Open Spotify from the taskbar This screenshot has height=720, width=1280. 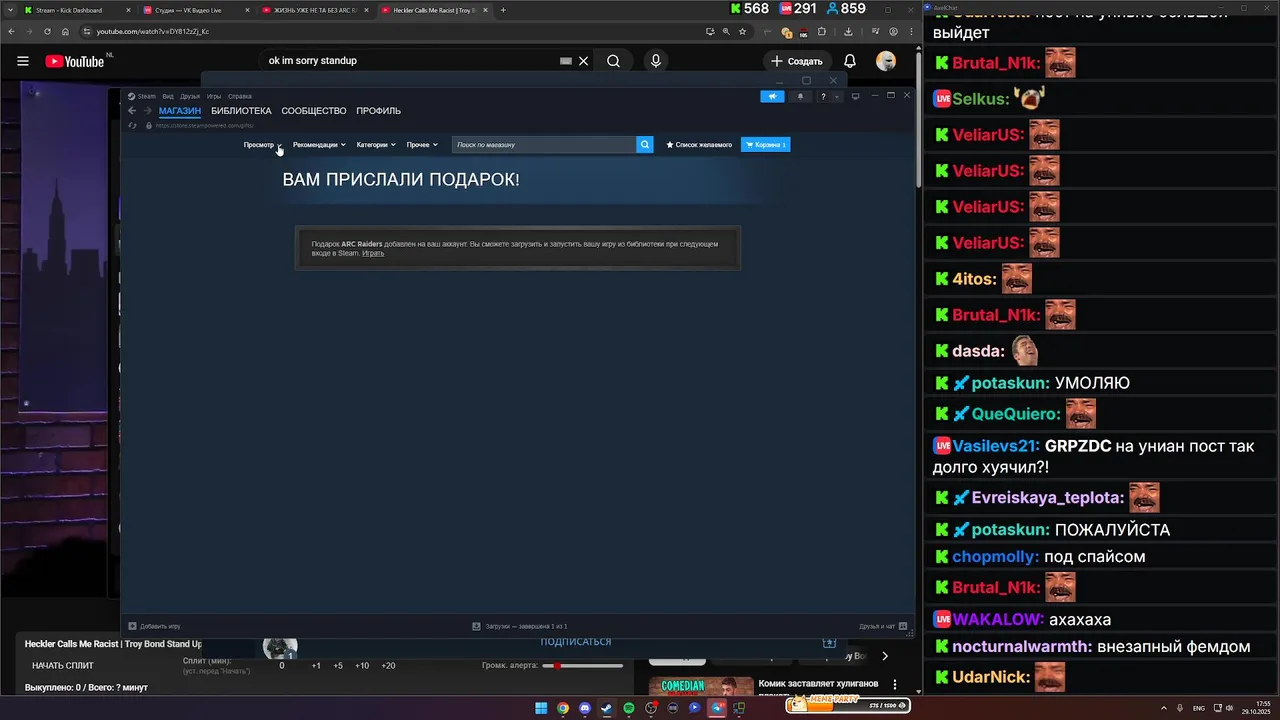click(x=629, y=708)
